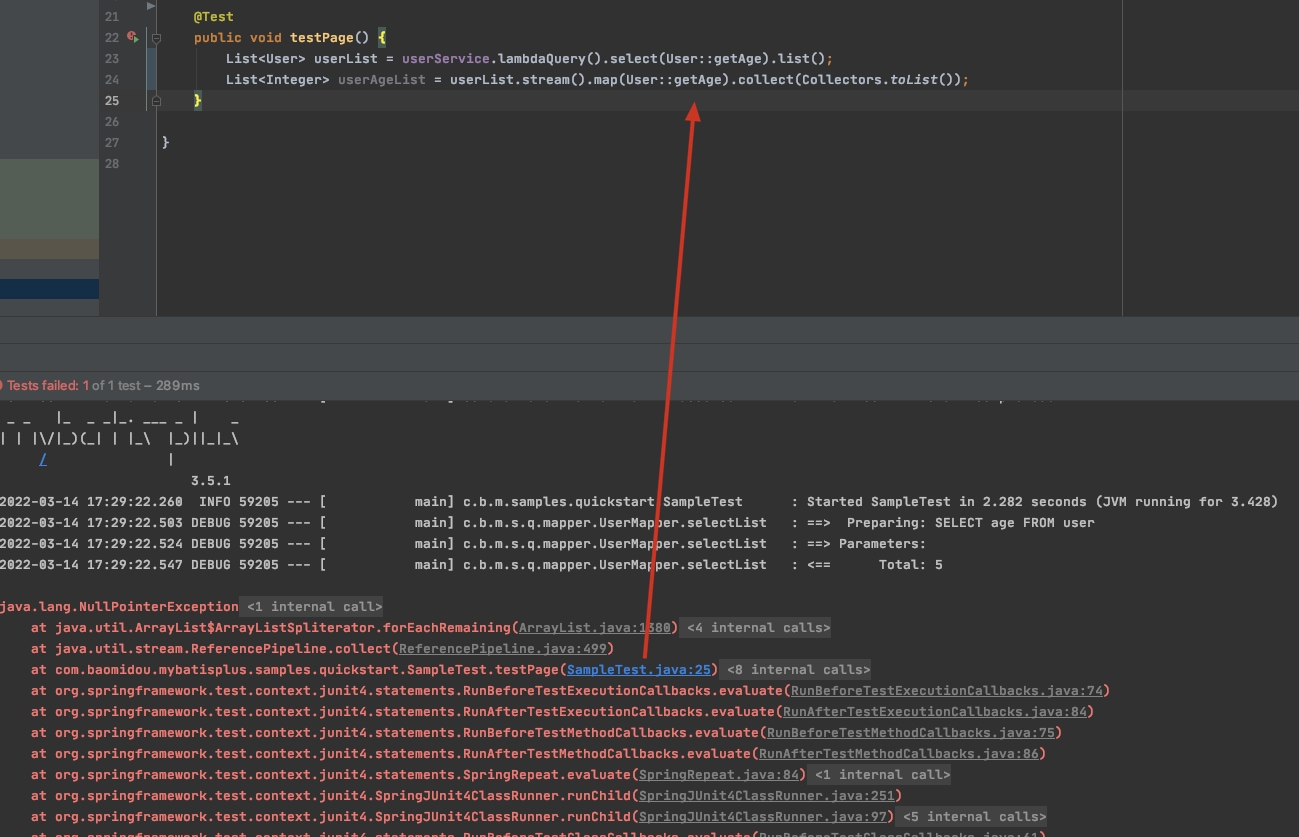Viewport: 1299px width, 837px height.
Task: Click the SpringRepeat.java:84 link
Action: (x=720, y=775)
